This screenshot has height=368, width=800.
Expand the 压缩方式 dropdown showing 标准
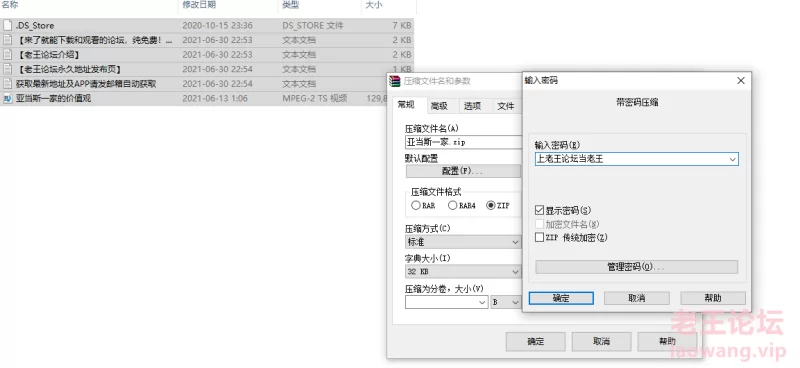point(515,242)
